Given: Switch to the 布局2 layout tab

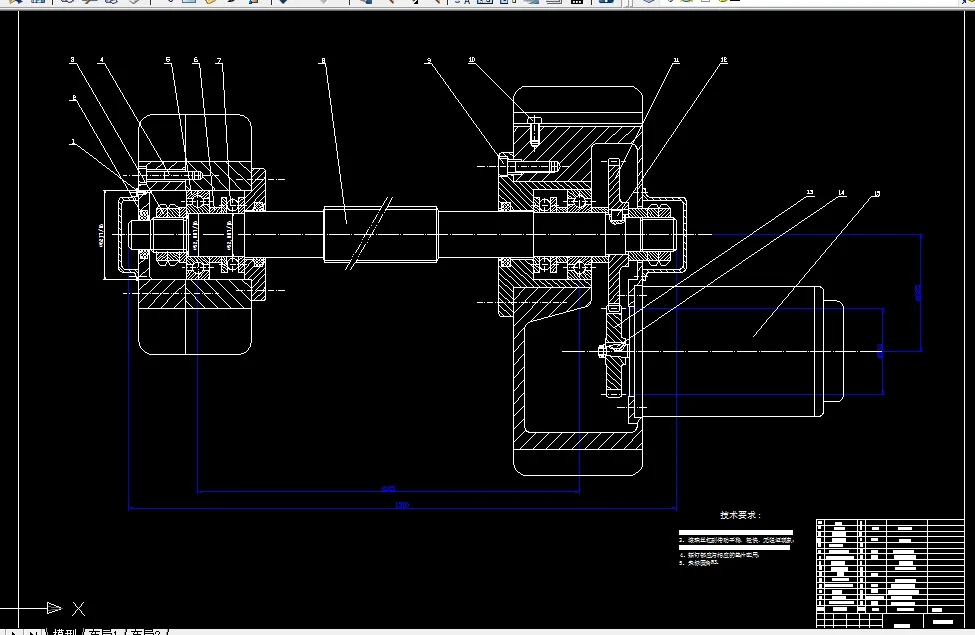Looking at the screenshot, I should pyautogui.click(x=146, y=632).
